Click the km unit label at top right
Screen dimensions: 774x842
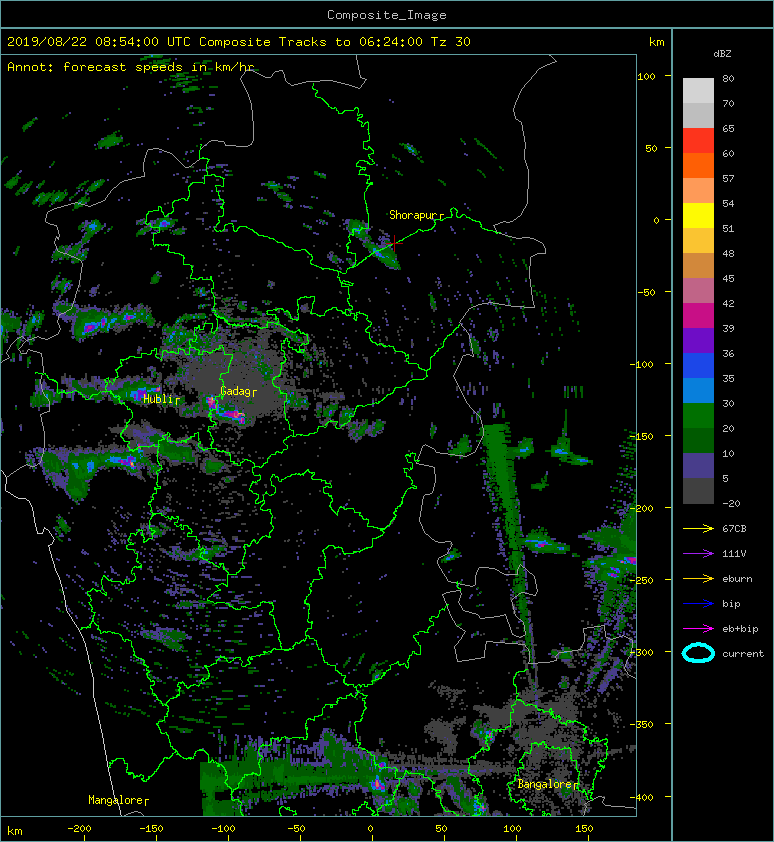657,42
